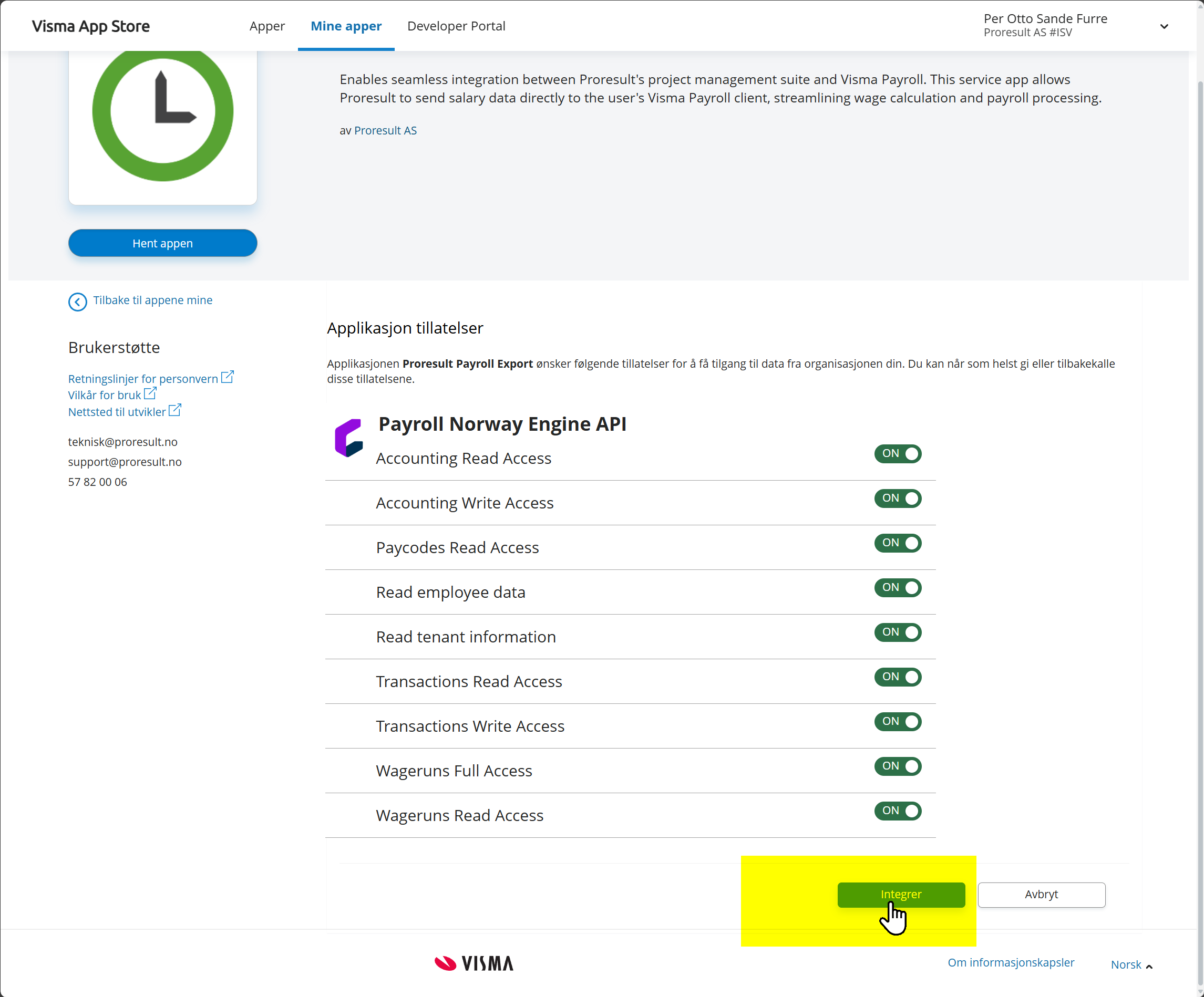Toggle Transactions Read Access switch
The width and height of the screenshot is (1204, 997).
pos(897,677)
